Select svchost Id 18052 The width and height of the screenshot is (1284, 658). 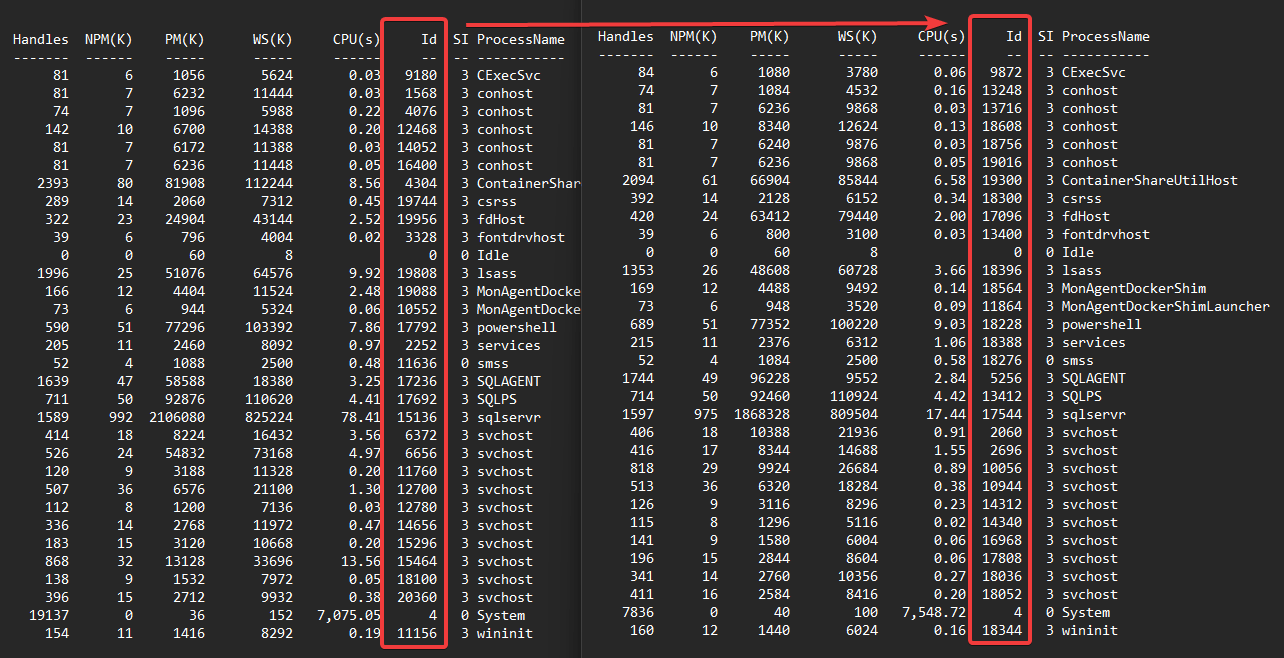pos(1001,594)
